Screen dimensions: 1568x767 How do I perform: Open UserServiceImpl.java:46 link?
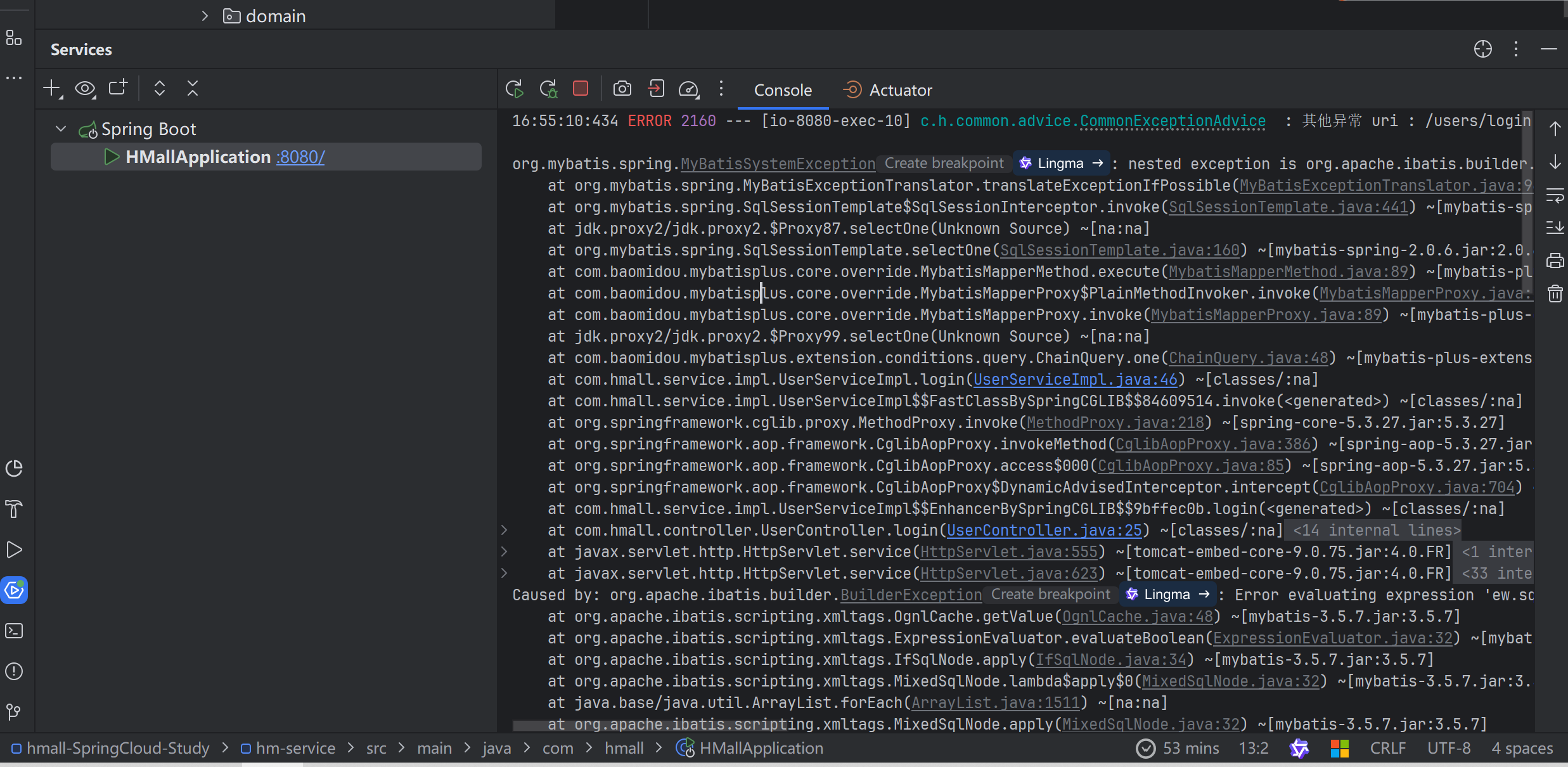[x=1076, y=380]
